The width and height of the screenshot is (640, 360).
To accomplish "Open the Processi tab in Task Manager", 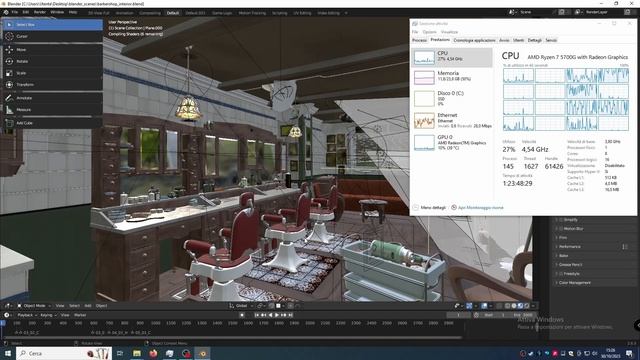I will (x=419, y=40).
